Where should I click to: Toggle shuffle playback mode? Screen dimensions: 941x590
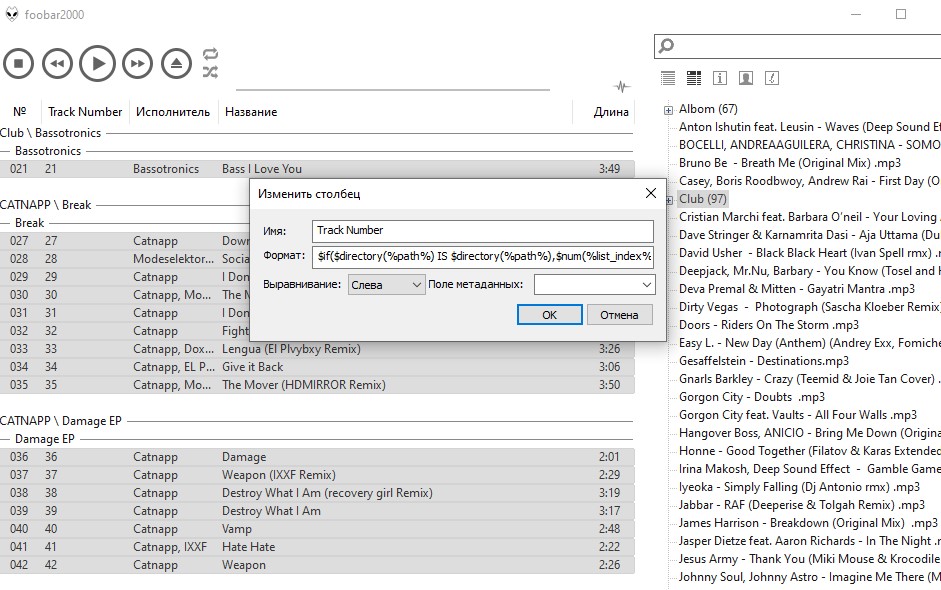pos(210,72)
